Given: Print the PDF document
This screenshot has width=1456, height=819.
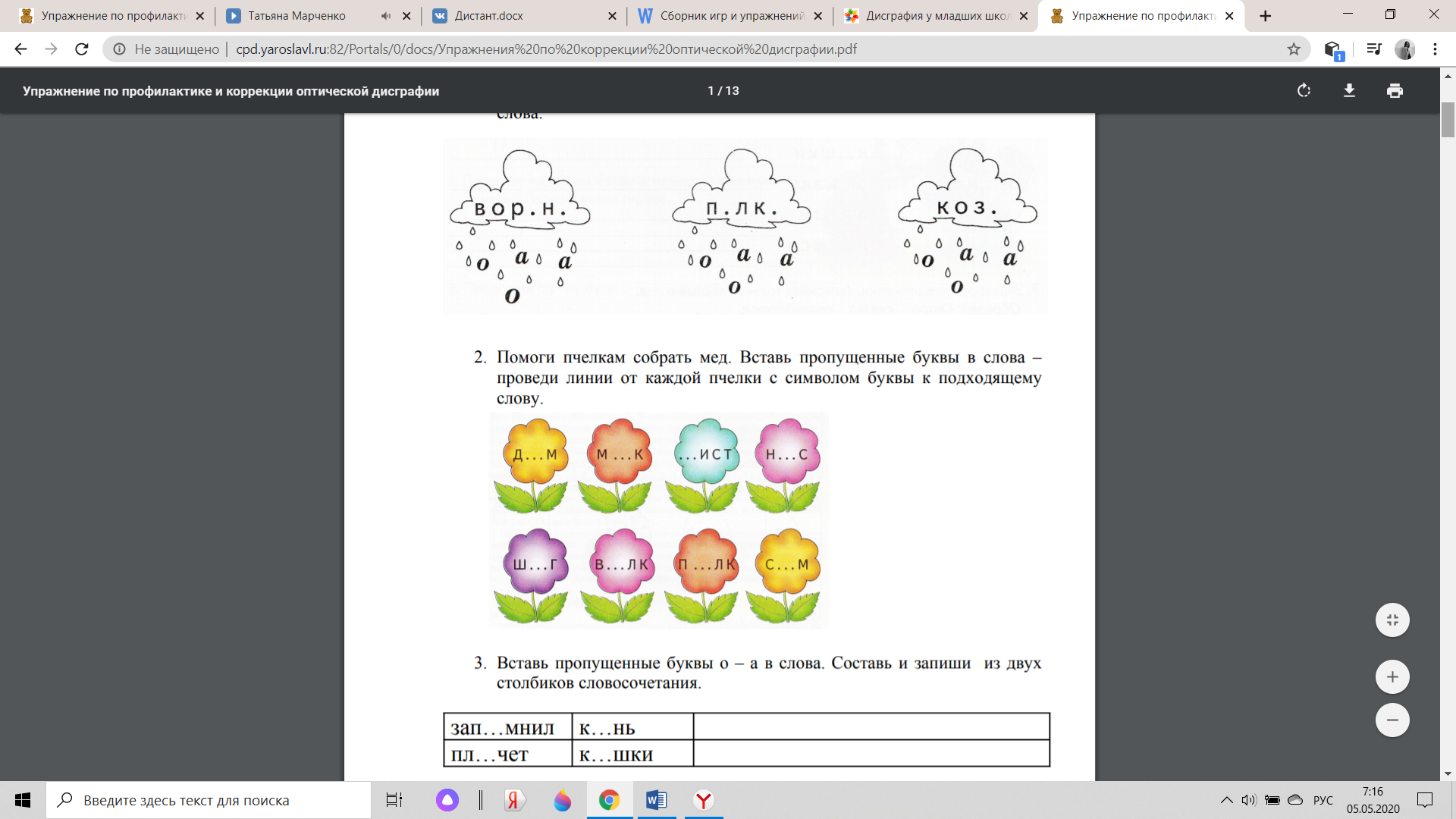Looking at the screenshot, I should [x=1395, y=91].
